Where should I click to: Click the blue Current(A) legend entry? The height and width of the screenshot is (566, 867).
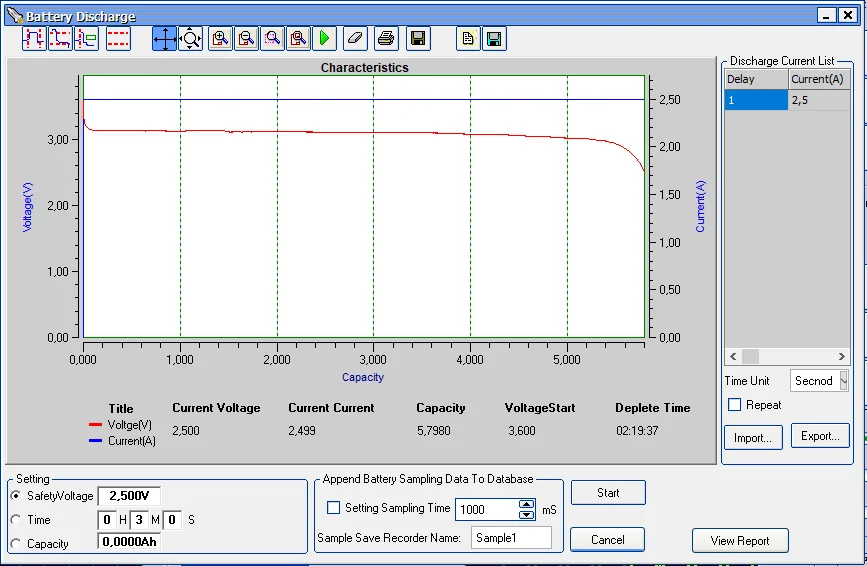tap(122, 441)
